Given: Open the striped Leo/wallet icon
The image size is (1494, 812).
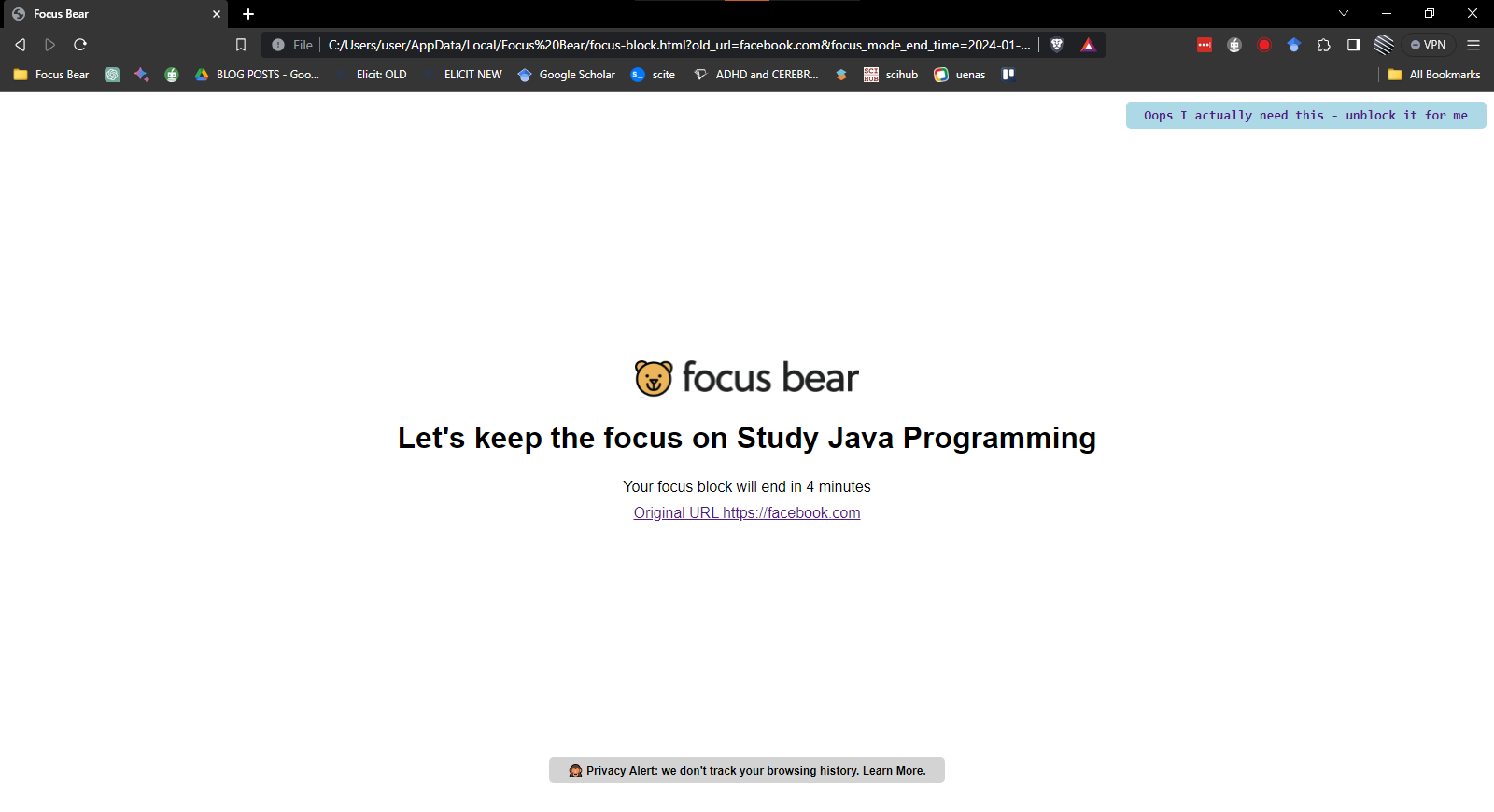Looking at the screenshot, I should tap(1384, 45).
